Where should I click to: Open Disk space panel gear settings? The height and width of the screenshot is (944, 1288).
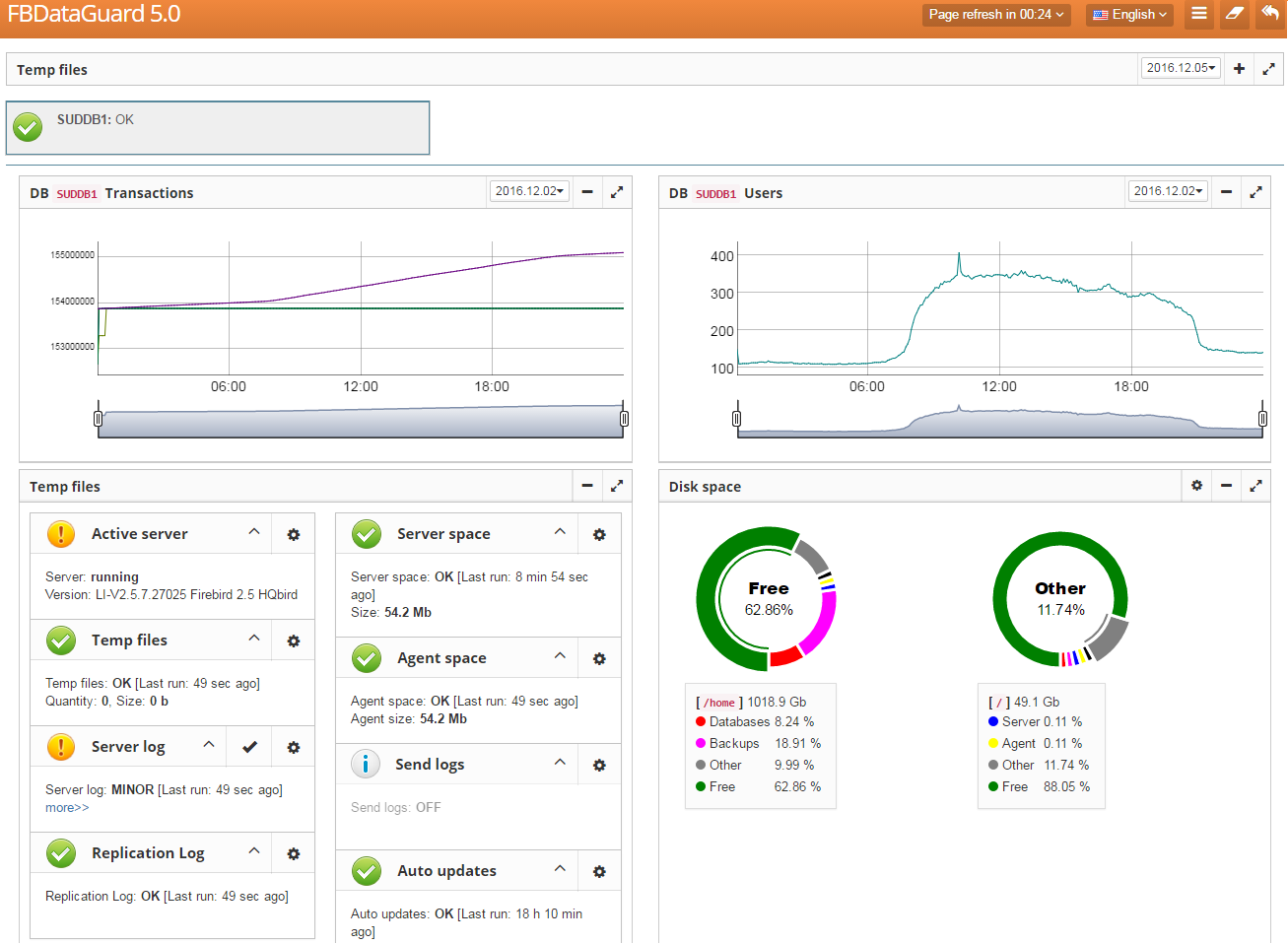pyautogui.click(x=1196, y=486)
